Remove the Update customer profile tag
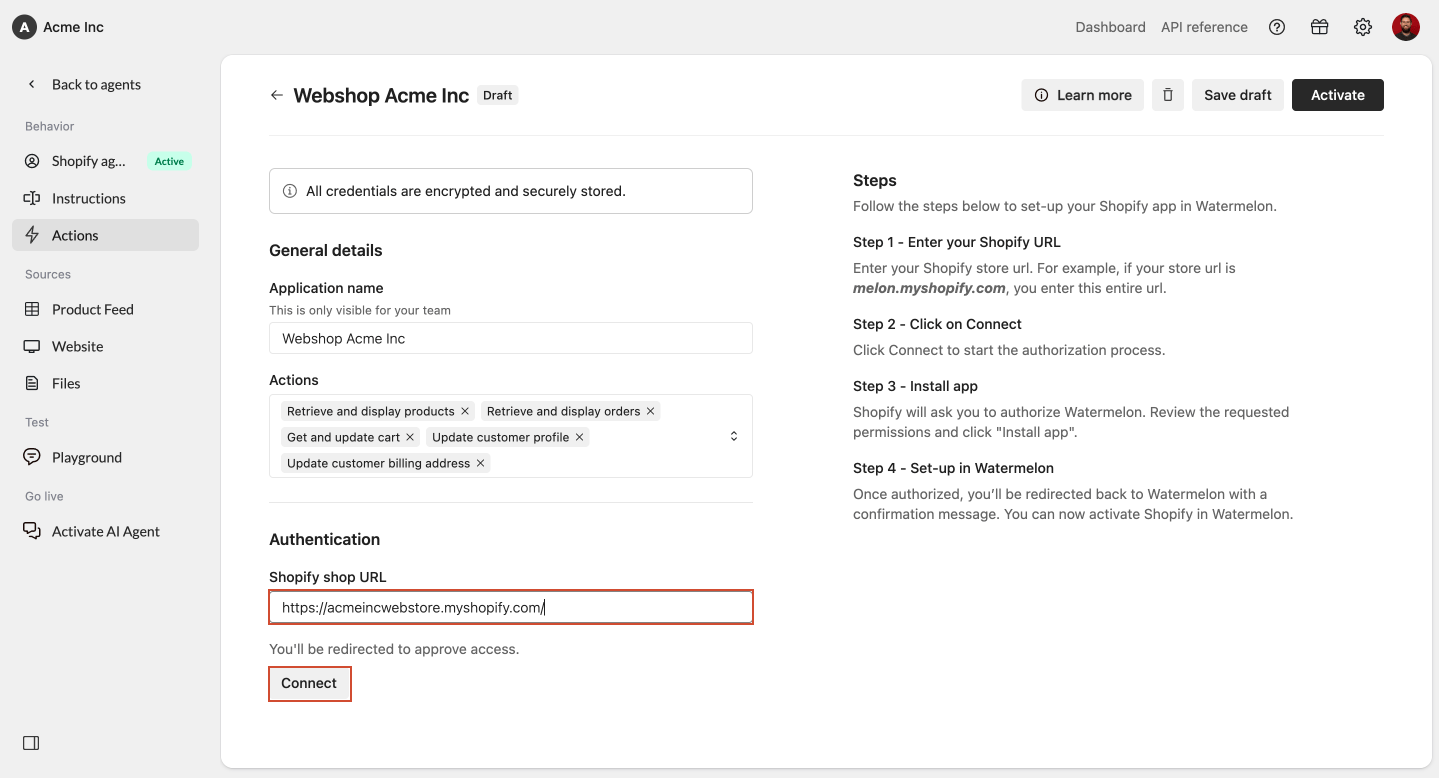The width and height of the screenshot is (1439, 778). (x=579, y=437)
